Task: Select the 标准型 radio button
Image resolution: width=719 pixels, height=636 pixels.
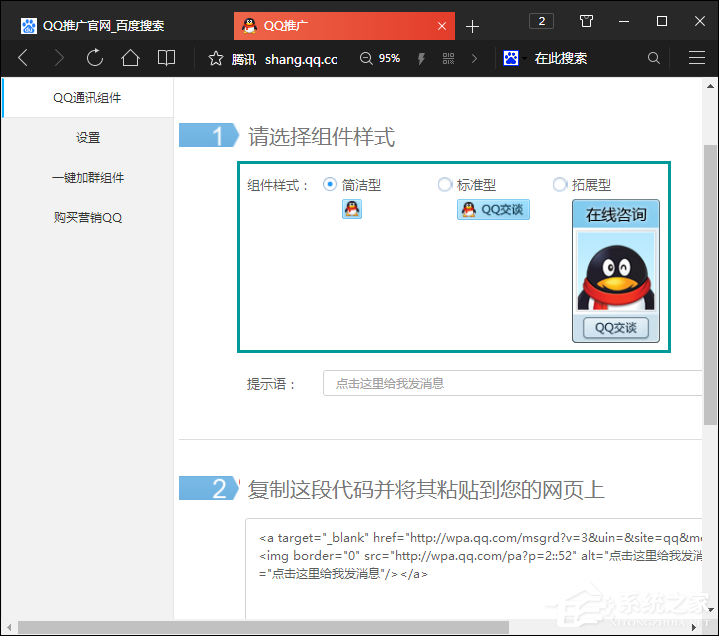Action: point(445,184)
